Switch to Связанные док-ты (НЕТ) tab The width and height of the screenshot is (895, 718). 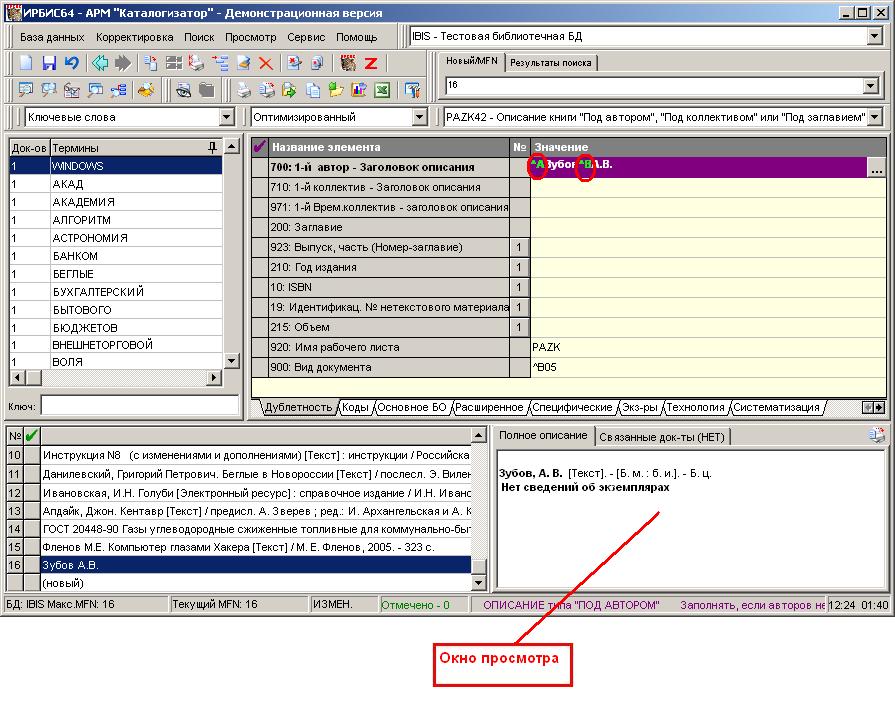coord(662,437)
